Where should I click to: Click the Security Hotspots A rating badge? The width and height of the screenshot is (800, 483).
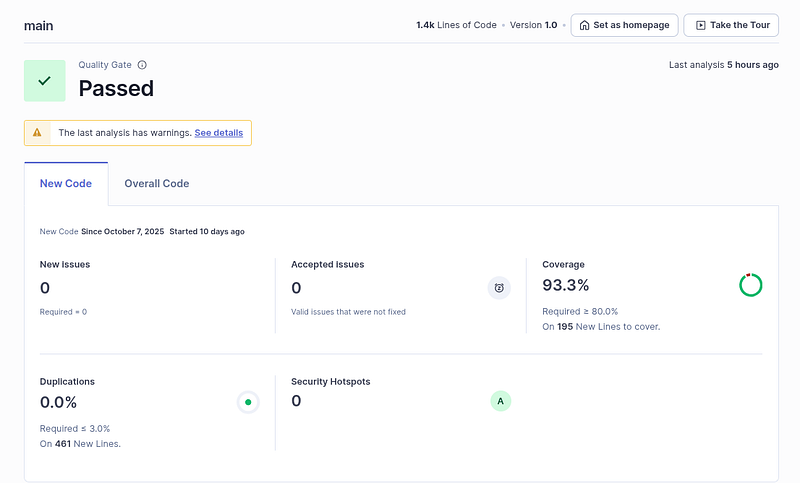tap(501, 401)
